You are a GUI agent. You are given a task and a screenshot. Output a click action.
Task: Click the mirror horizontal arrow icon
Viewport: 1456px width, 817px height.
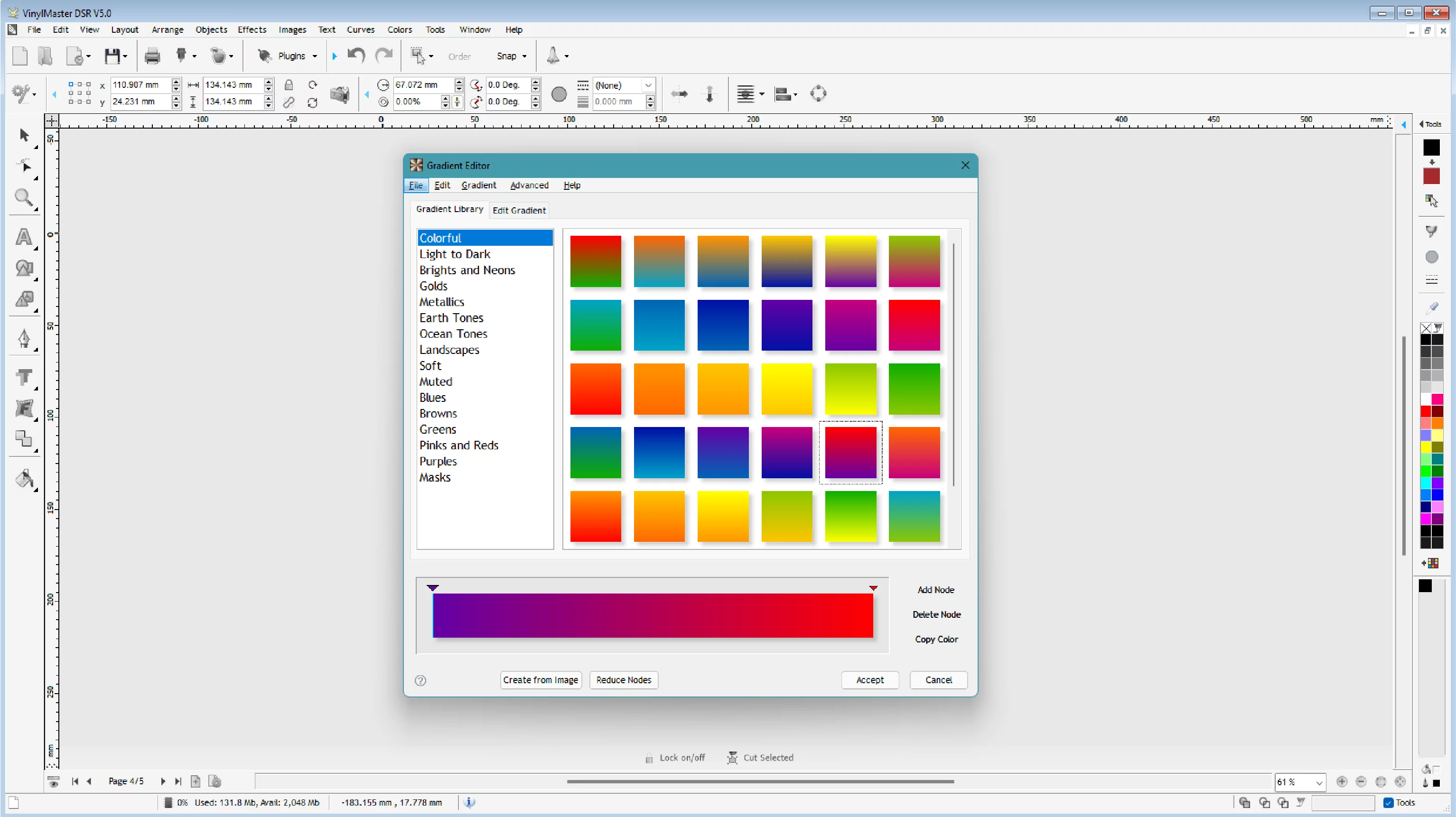click(x=679, y=94)
